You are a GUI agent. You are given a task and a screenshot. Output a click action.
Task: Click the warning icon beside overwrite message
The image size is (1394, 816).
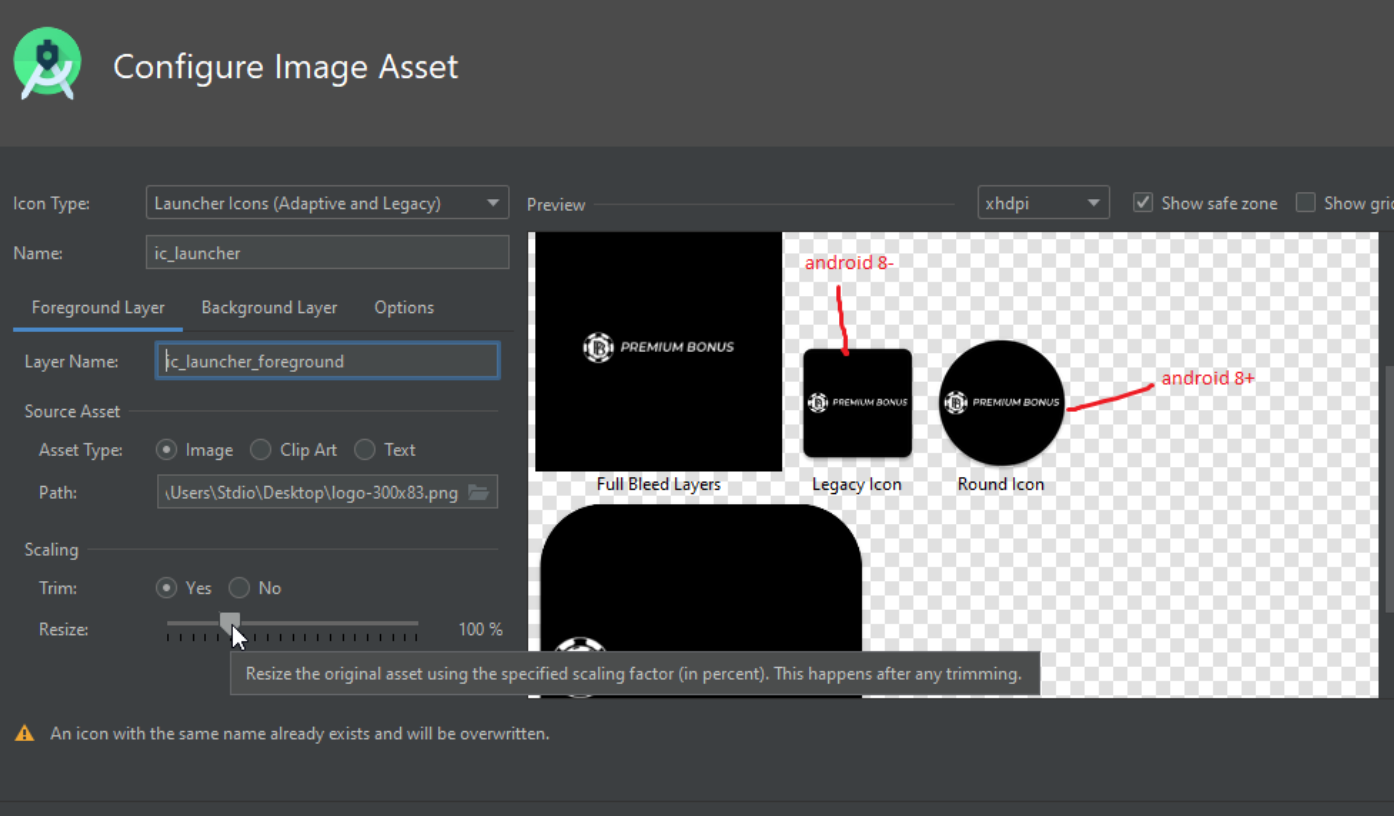(x=24, y=733)
